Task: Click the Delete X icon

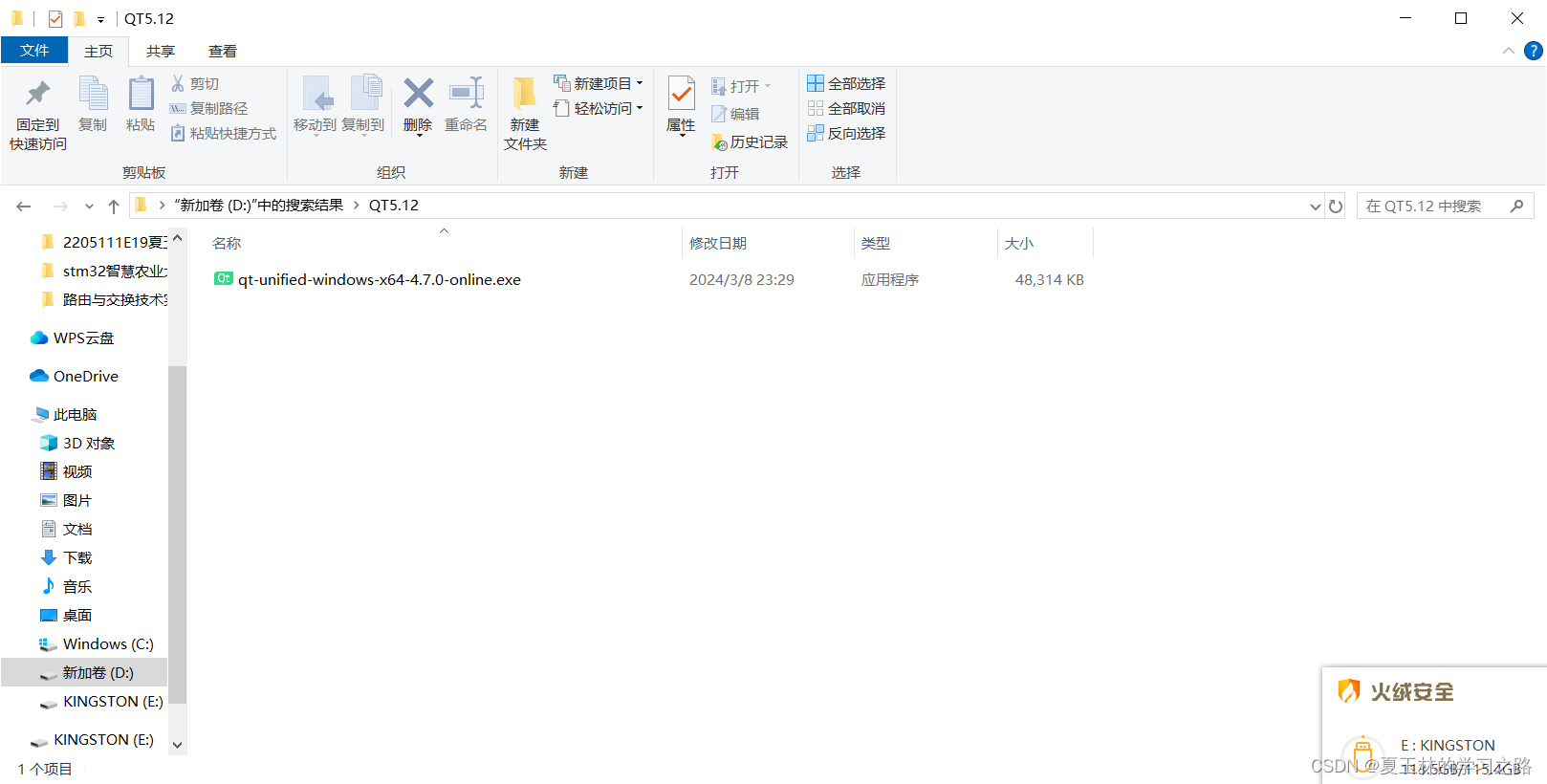Action: tap(418, 94)
